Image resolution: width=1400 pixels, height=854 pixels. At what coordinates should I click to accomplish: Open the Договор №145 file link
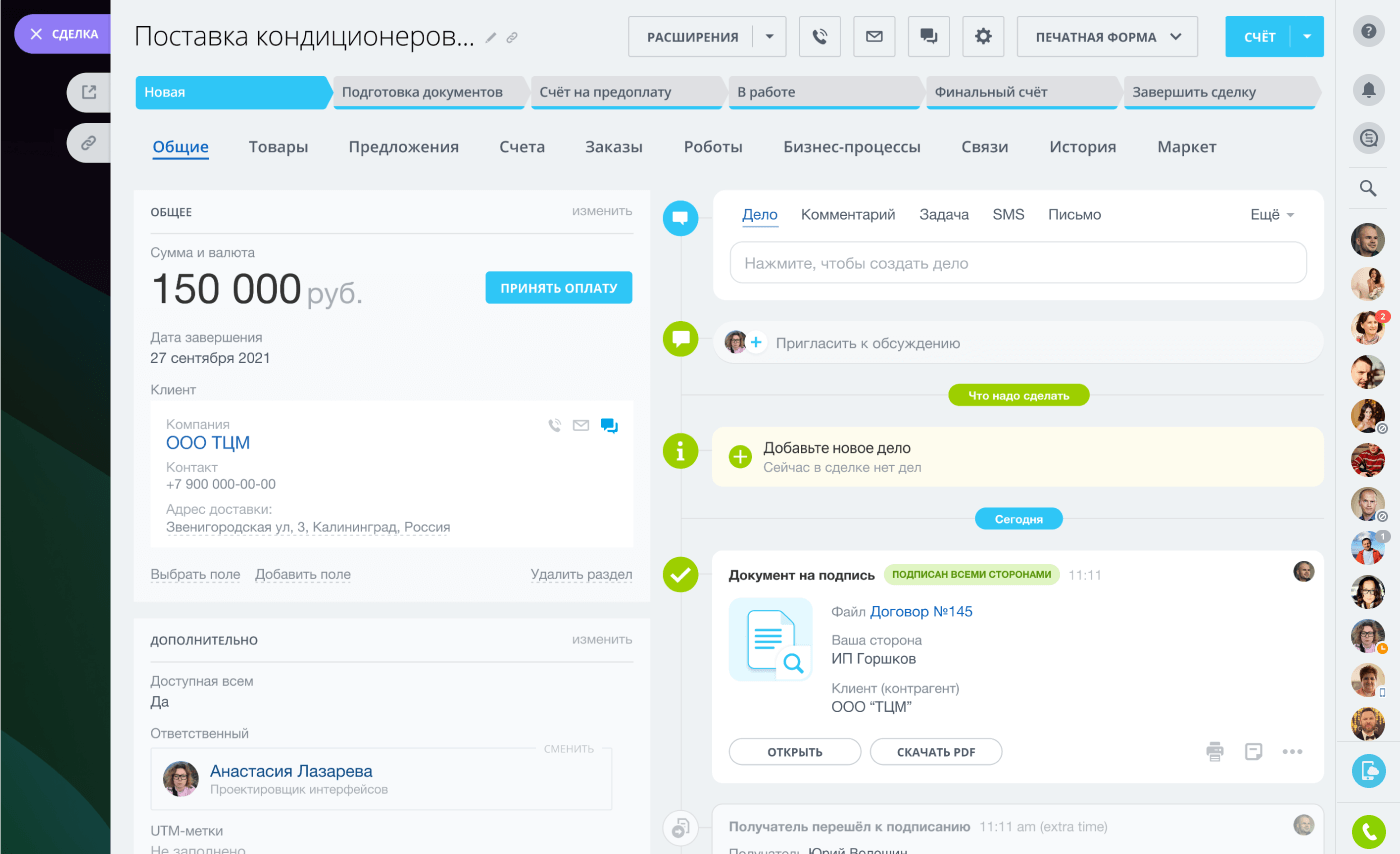921,611
